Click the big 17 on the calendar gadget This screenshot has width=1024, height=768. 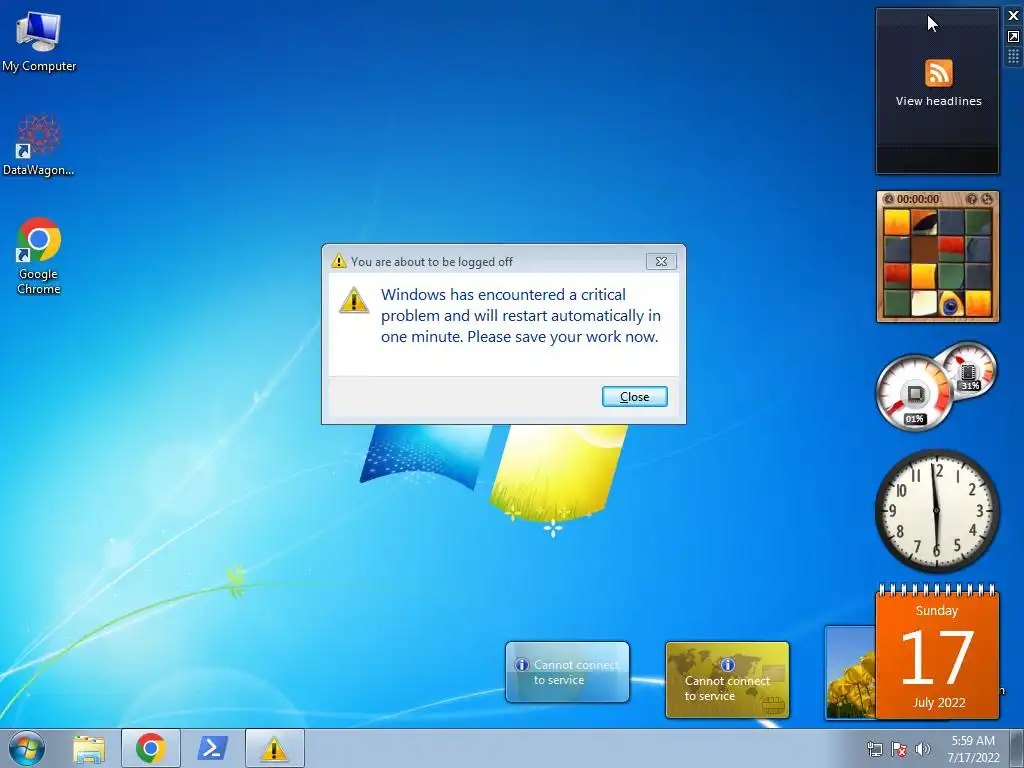[936, 658]
